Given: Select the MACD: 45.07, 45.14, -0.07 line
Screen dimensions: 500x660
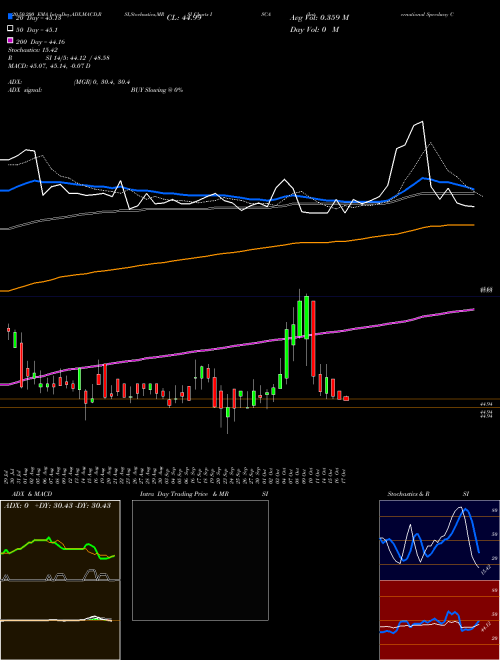Looking at the screenshot, I should tap(49, 66).
